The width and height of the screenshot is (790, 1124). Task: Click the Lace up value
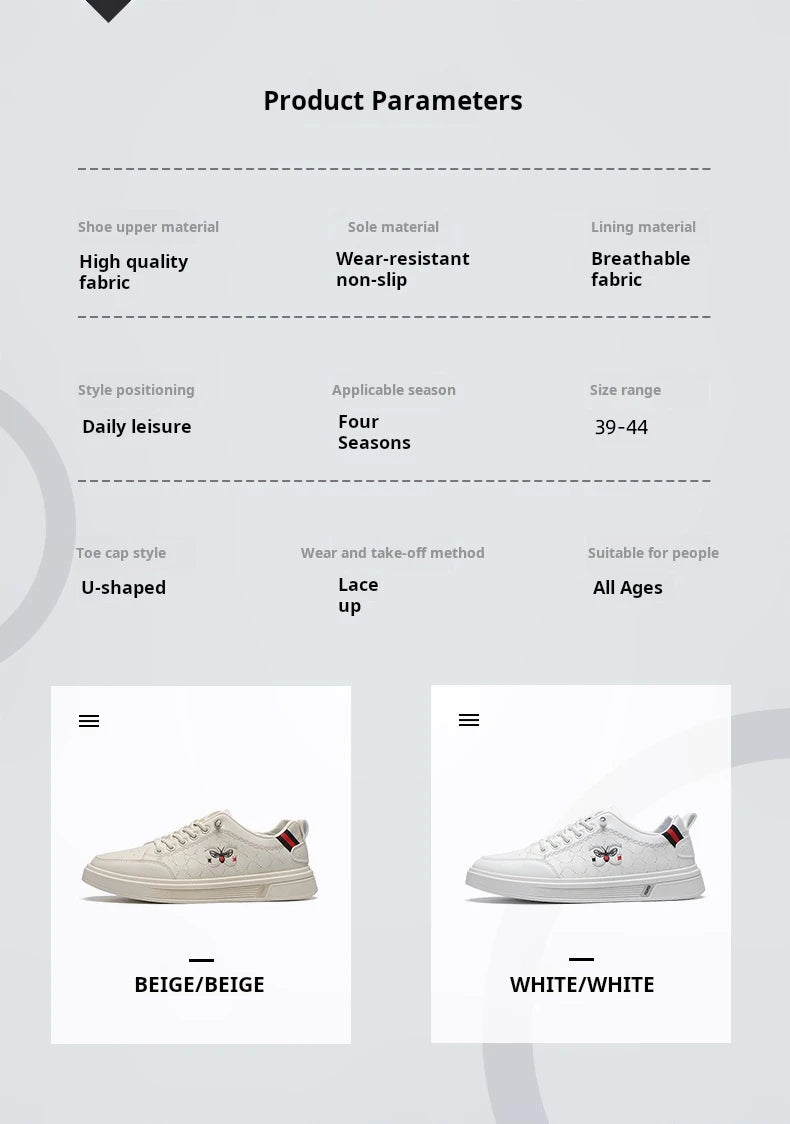click(358, 595)
